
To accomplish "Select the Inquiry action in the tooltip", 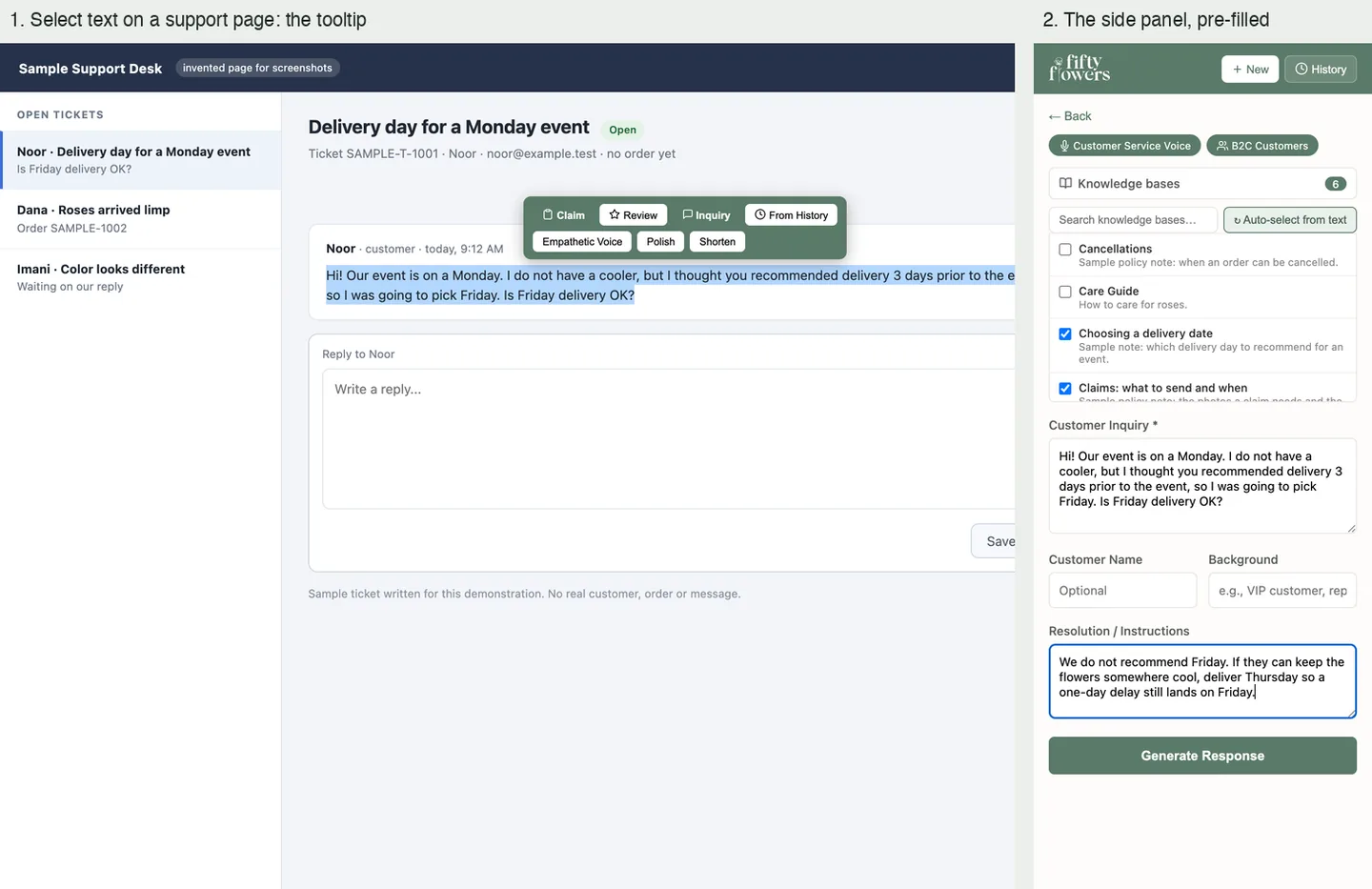I will (706, 215).
